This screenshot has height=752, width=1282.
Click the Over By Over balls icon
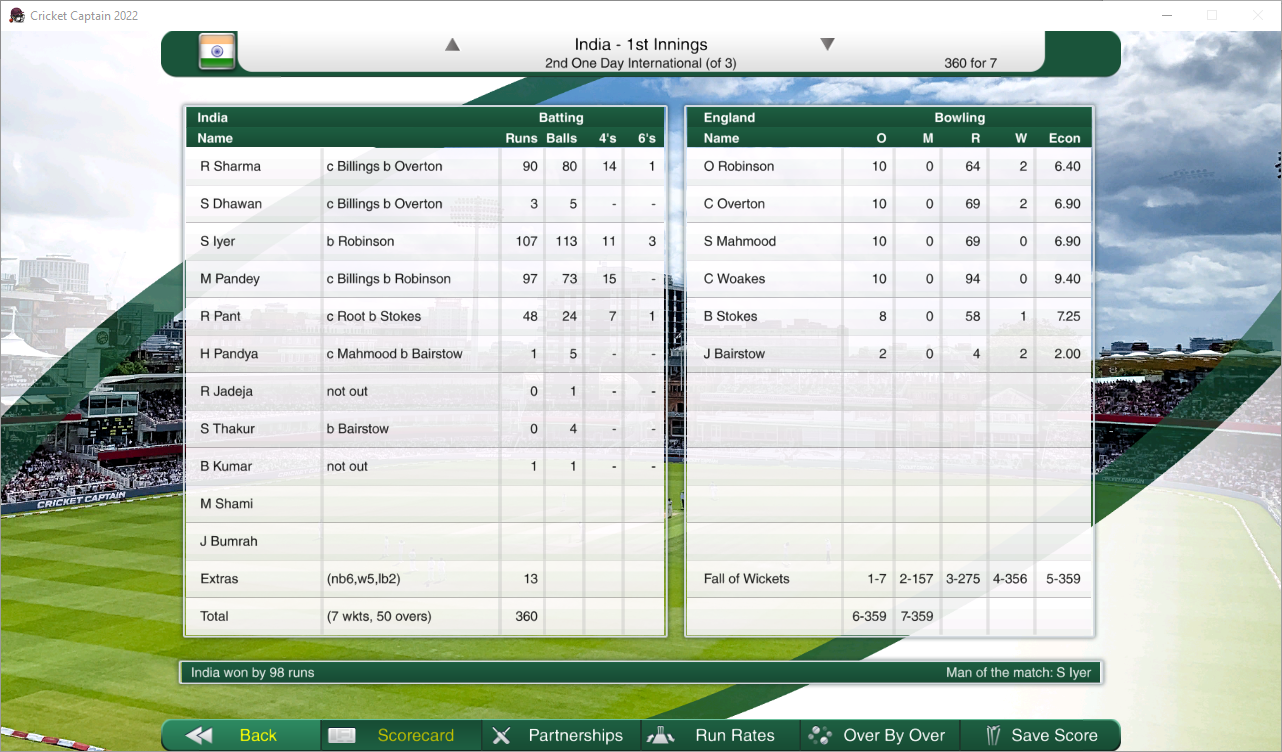coord(820,736)
